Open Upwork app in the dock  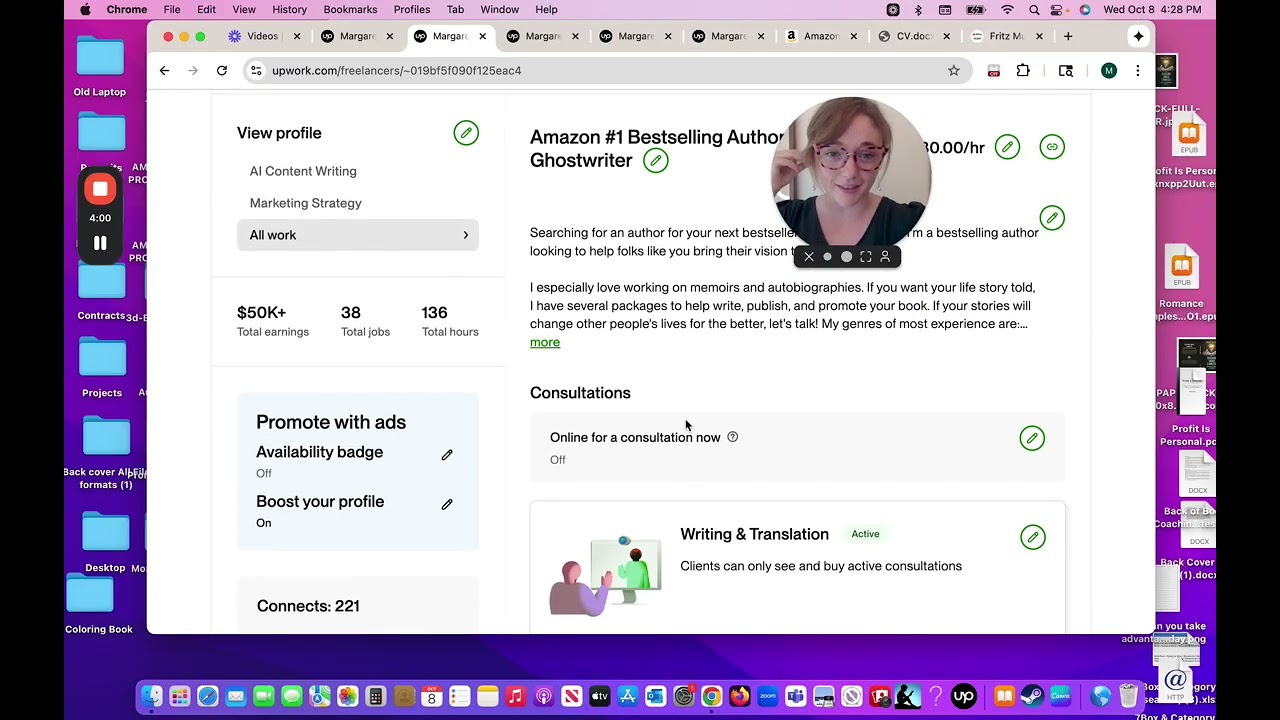pos(964,696)
